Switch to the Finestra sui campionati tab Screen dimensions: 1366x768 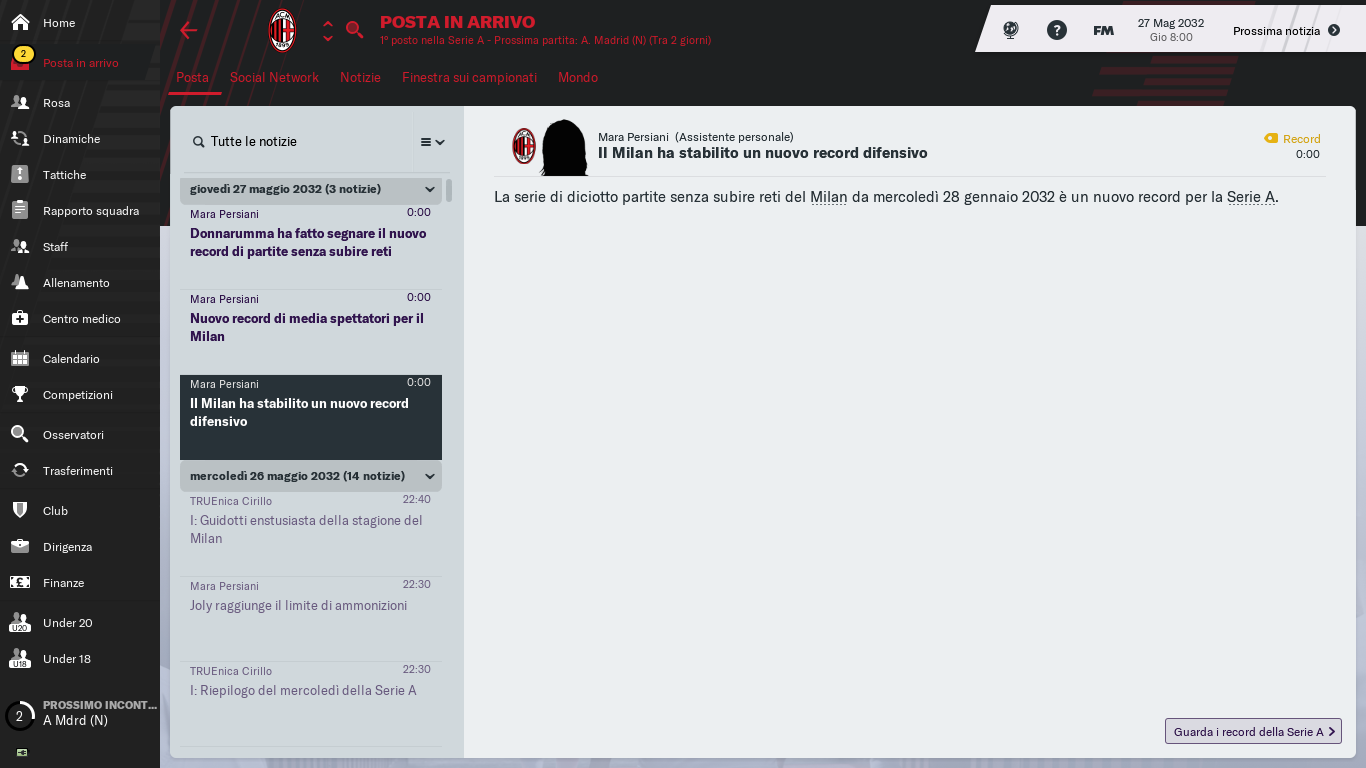pos(469,77)
